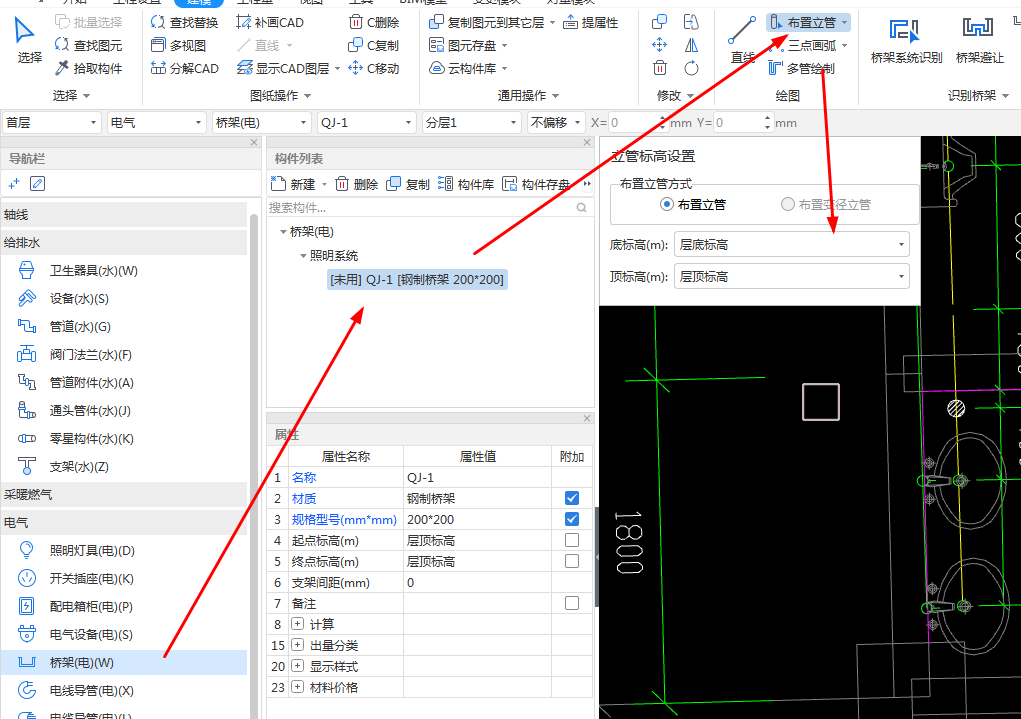Select 布置变径立管 radio option
Image resolution: width=1021 pixels, height=719 pixels.
pos(826,204)
